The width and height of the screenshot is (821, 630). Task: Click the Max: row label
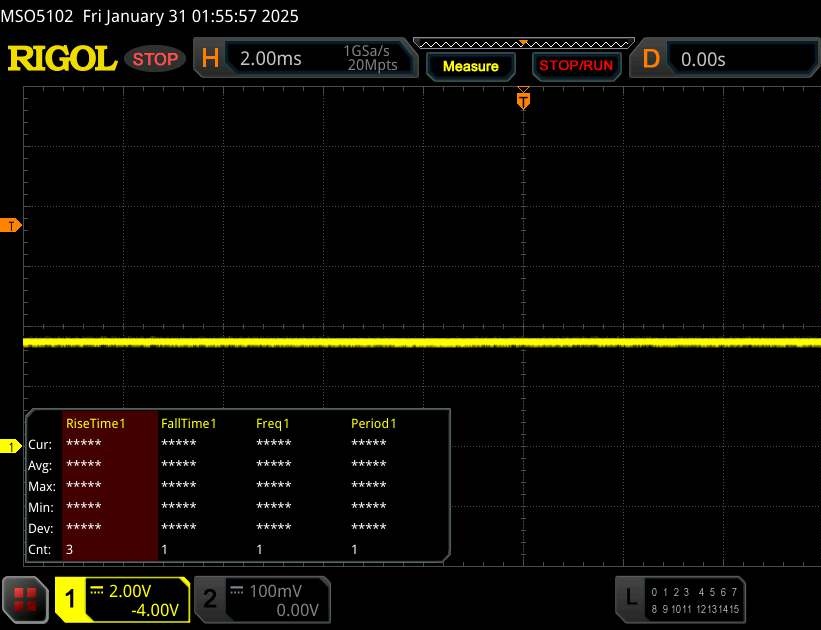(x=42, y=487)
